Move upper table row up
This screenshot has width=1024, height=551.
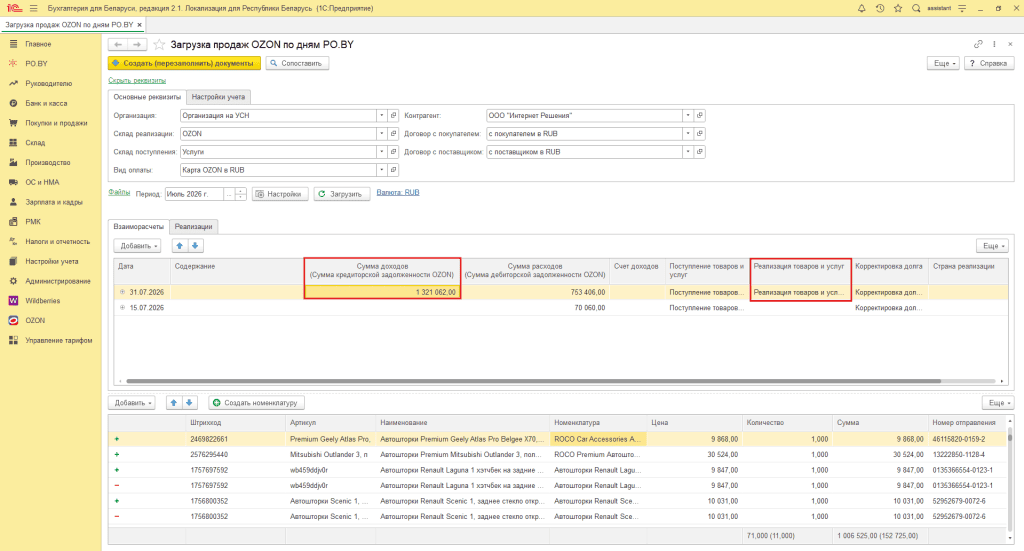coord(180,245)
